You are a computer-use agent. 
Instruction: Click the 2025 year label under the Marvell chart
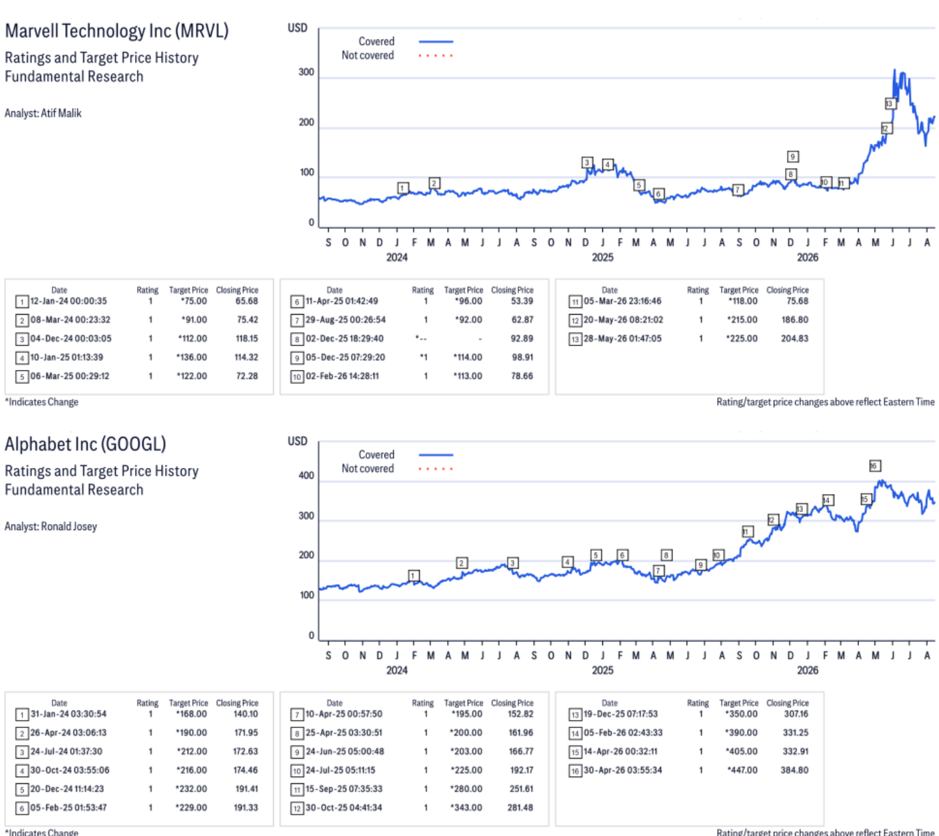click(x=602, y=258)
